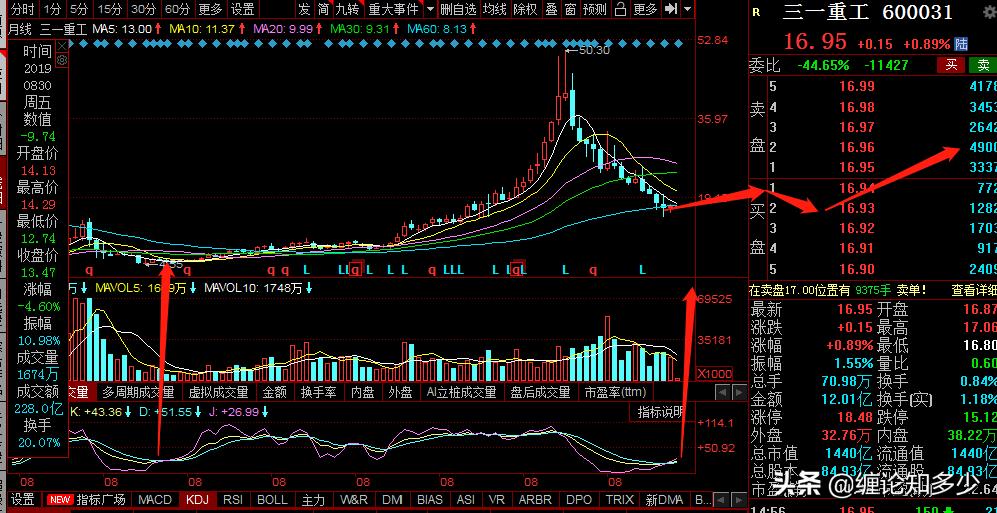Select the 换手率 tab
This screenshot has height=513, width=997.
[x=319, y=392]
